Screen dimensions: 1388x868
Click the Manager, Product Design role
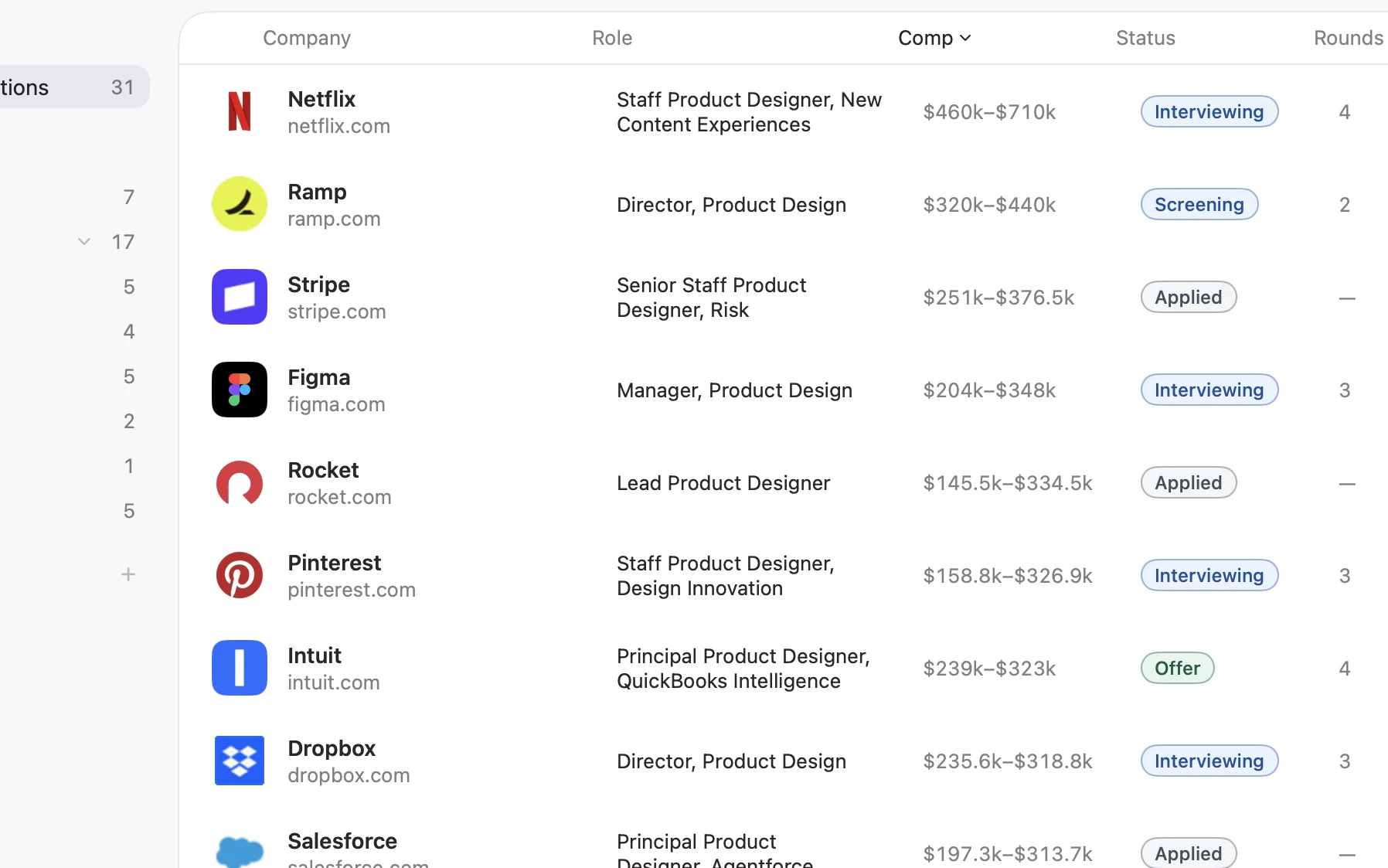(x=734, y=390)
